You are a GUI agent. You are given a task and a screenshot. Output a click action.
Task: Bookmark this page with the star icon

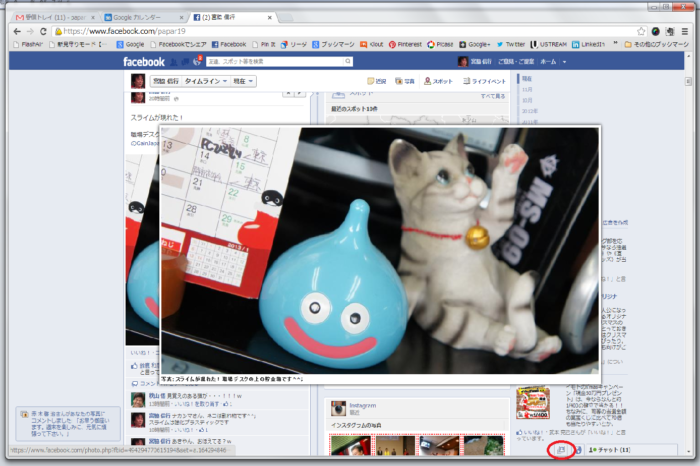click(x=641, y=31)
